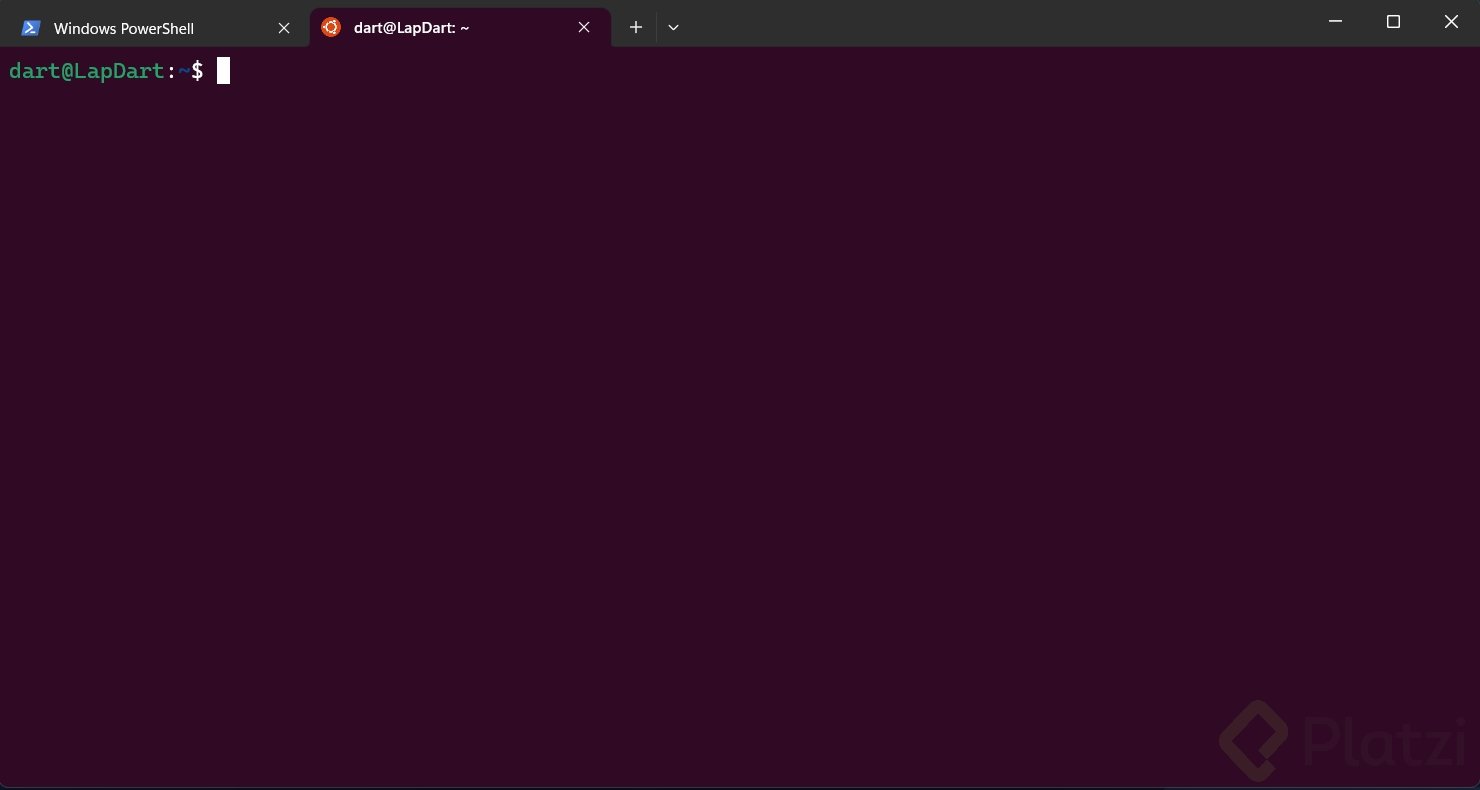Click the dart@LapDart shell prompt text
Image resolution: width=1480 pixels, height=790 pixels.
point(86,70)
